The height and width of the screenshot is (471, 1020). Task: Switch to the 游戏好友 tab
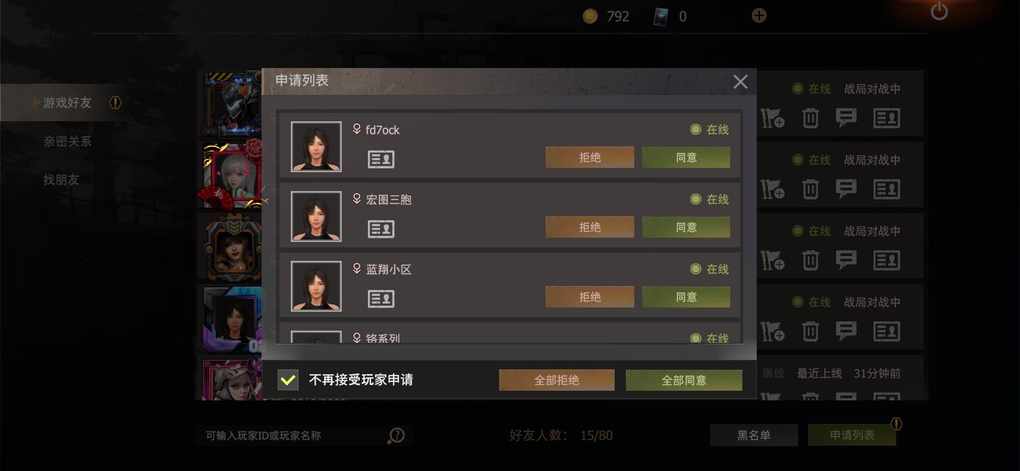[67, 103]
